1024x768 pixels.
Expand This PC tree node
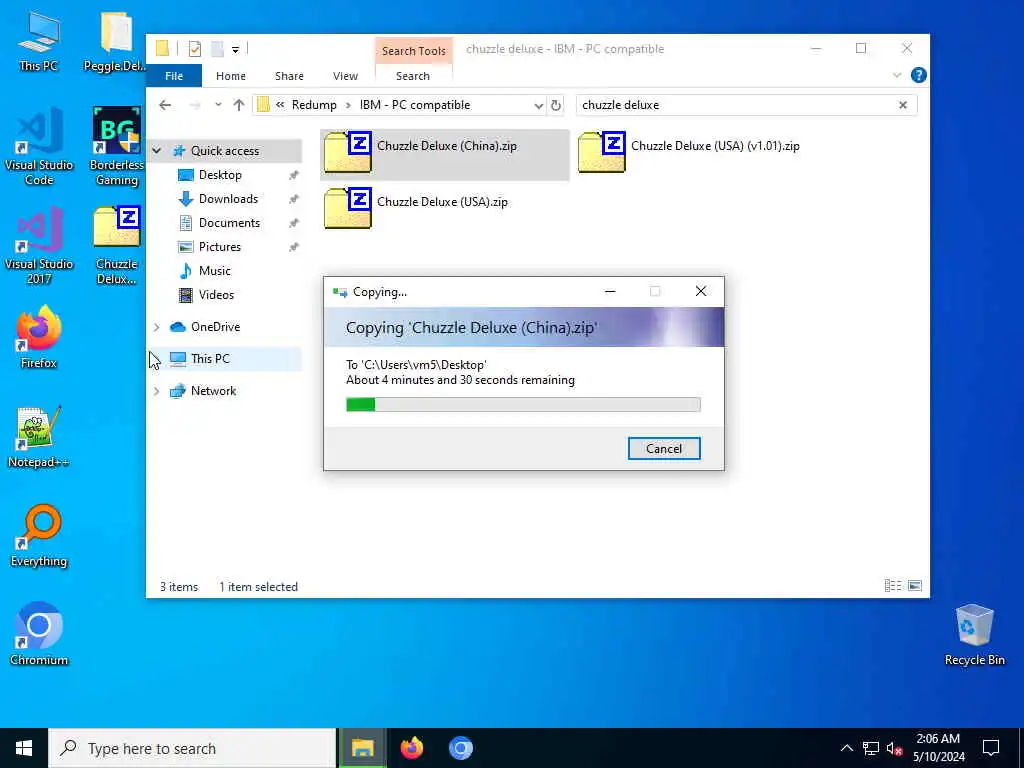tap(157, 359)
